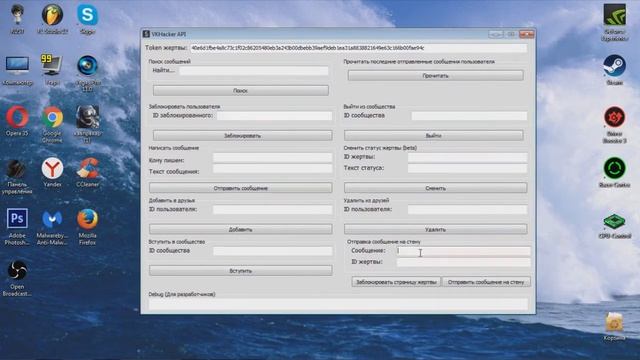The image size is (640, 360).
Task: Launch Steam from the desktop
Action: 614,66
